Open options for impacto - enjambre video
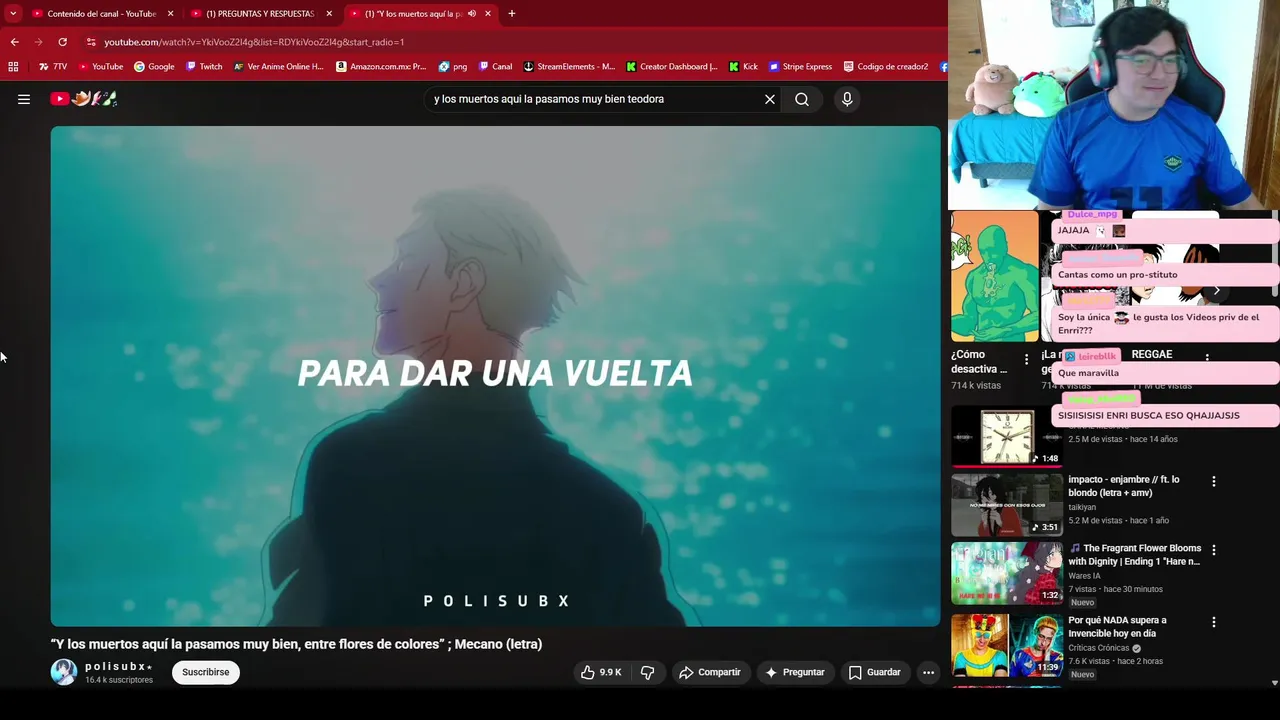Viewport: 1280px width, 720px height. [1214, 481]
